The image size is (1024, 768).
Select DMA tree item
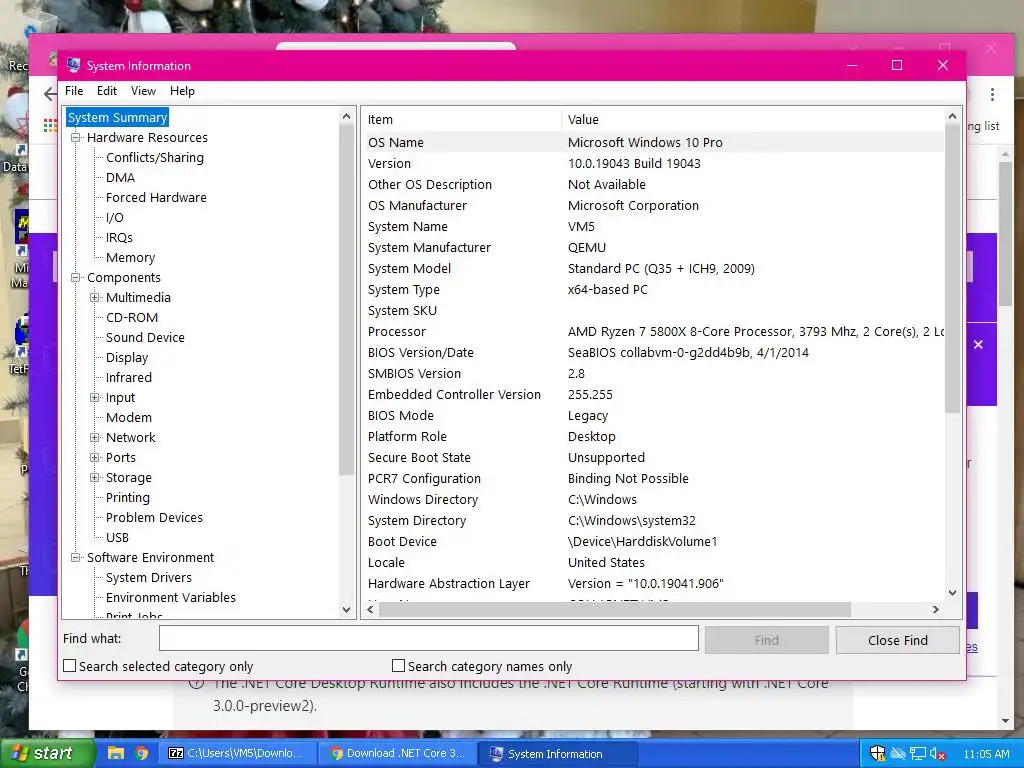pos(120,178)
